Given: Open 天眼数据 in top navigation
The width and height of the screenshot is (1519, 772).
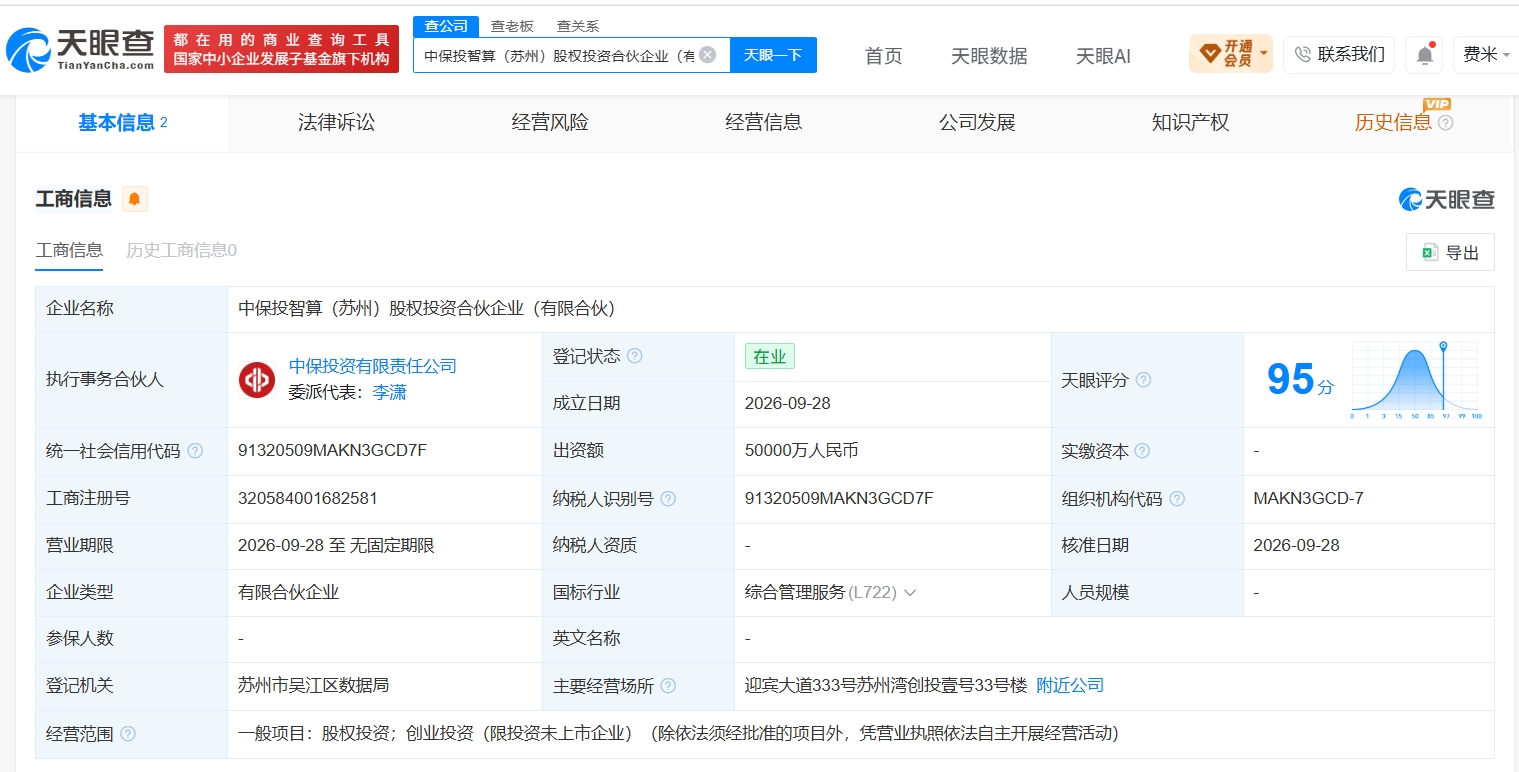Looking at the screenshot, I should coord(989,56).
